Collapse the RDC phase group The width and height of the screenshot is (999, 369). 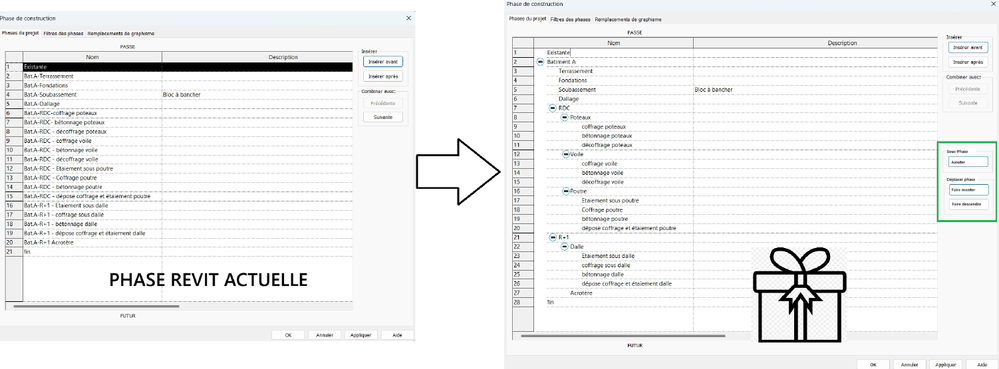coord(552,108)
